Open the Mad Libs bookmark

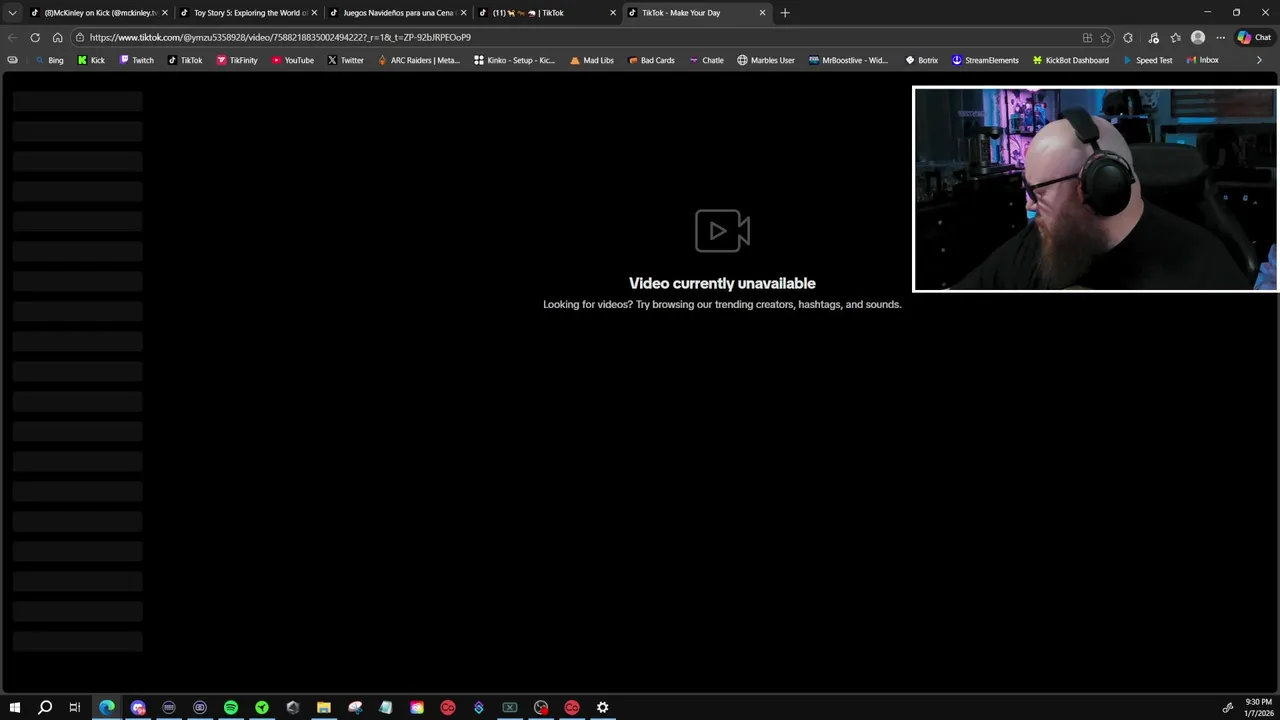pyautogui.click(x=592, y=60)
